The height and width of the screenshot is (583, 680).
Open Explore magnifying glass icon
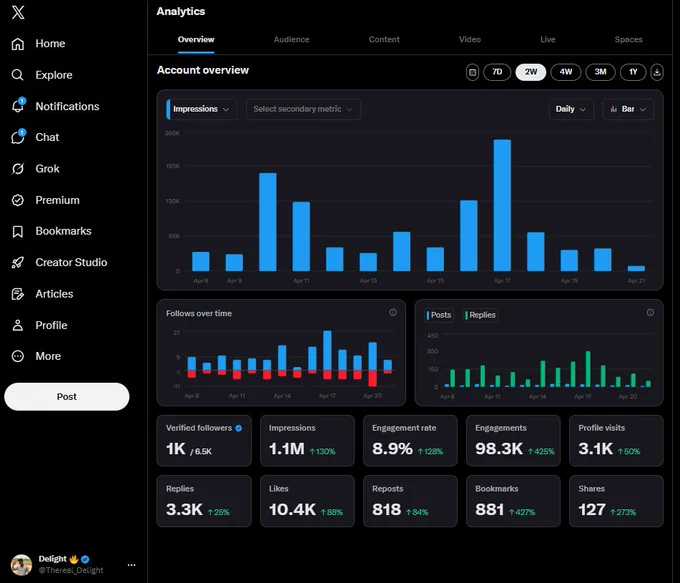point(17,75)
